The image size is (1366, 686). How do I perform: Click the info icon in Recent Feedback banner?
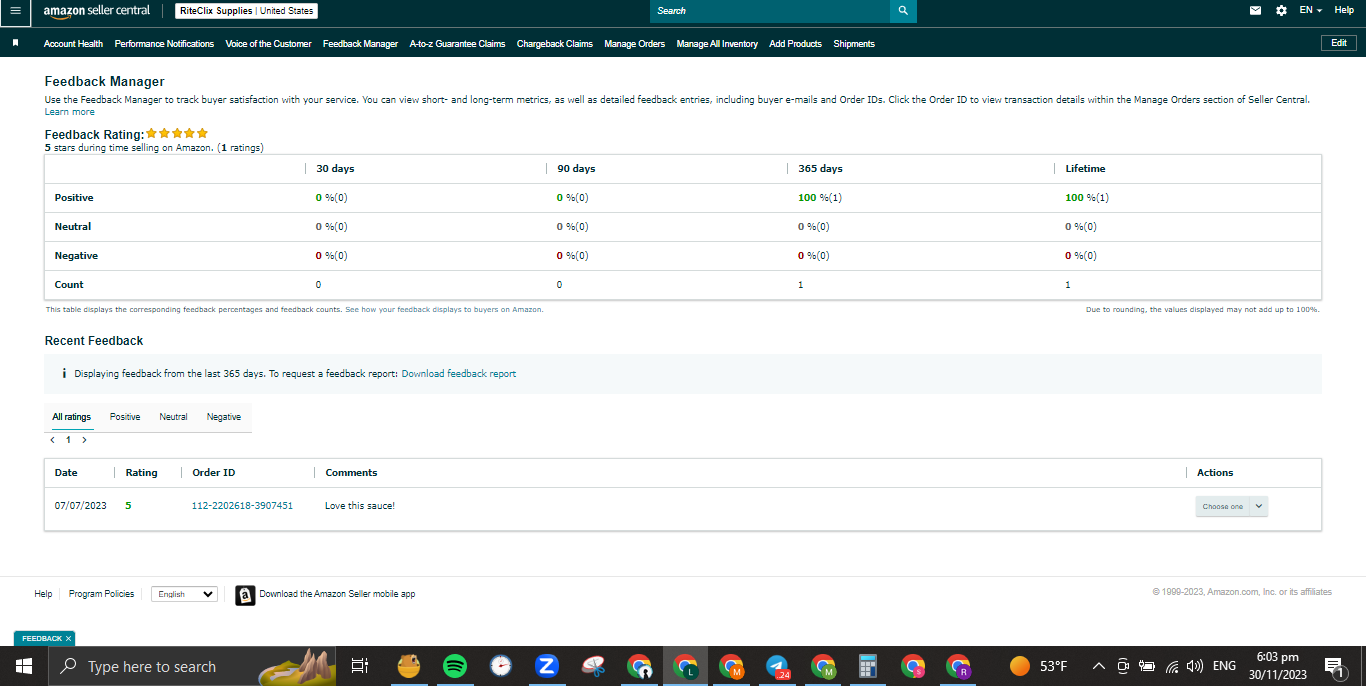pos(64,373)
